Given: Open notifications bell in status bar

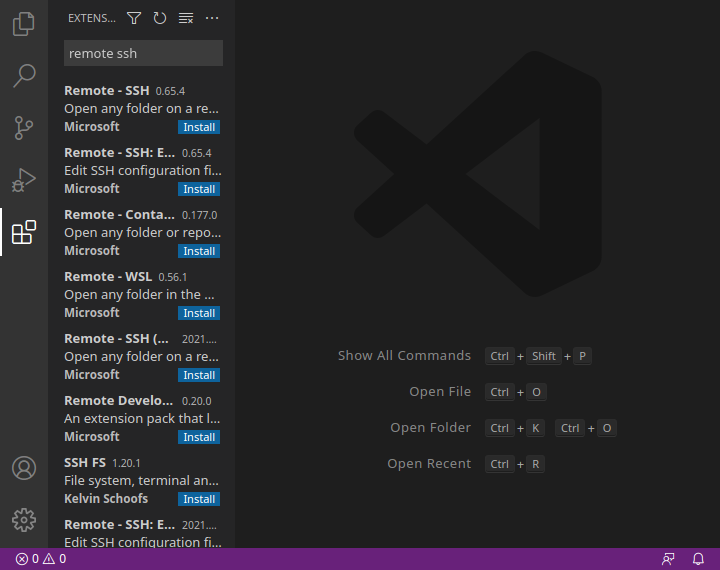Looking at the screenshot, I should click(698, 559).
